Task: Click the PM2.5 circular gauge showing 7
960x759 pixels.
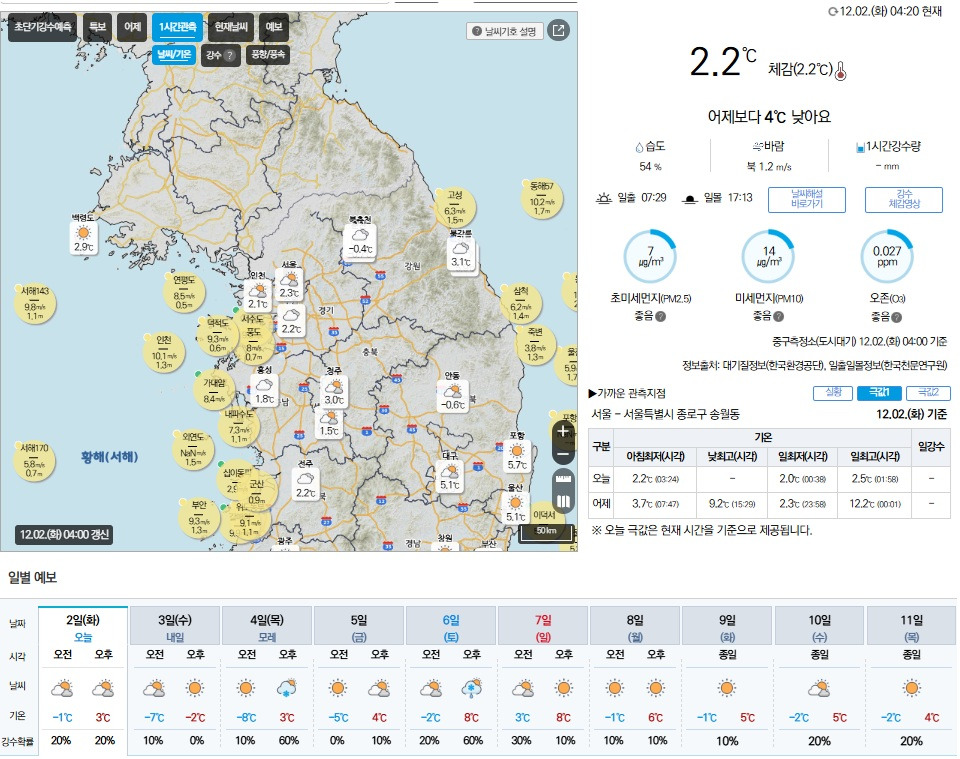Action: point(650,256)
